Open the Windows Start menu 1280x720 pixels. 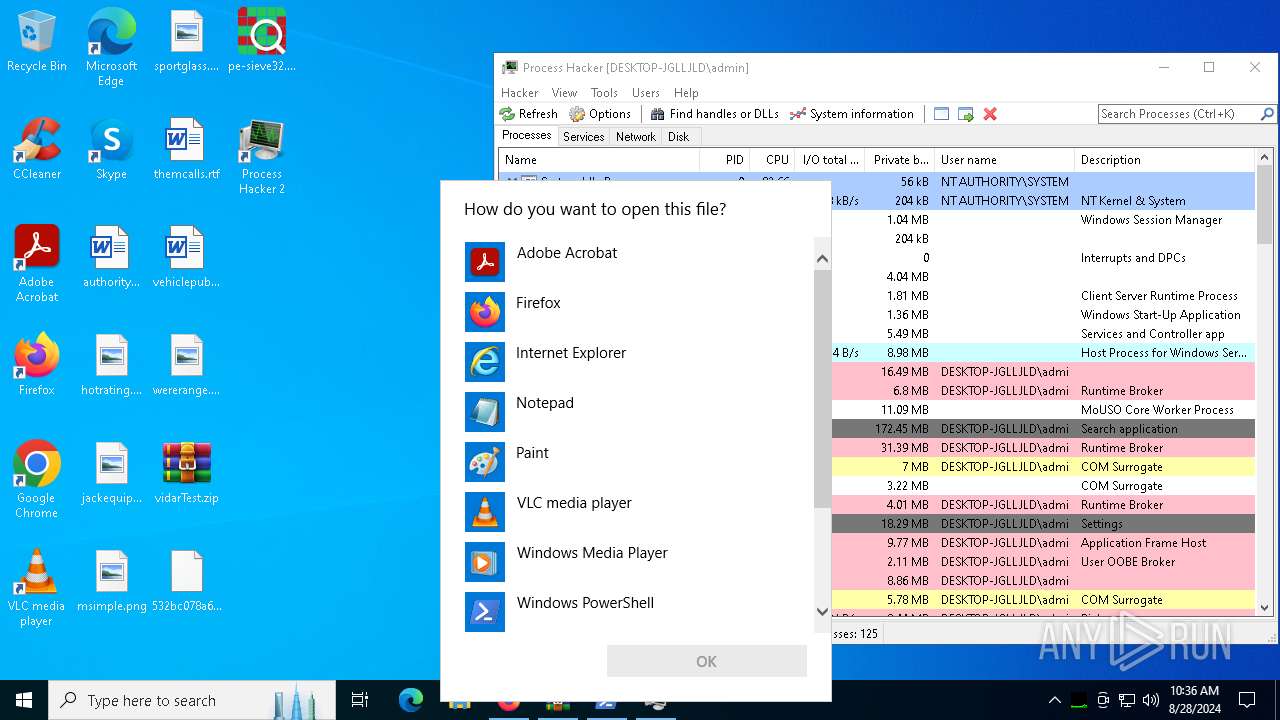click(24, 700)
